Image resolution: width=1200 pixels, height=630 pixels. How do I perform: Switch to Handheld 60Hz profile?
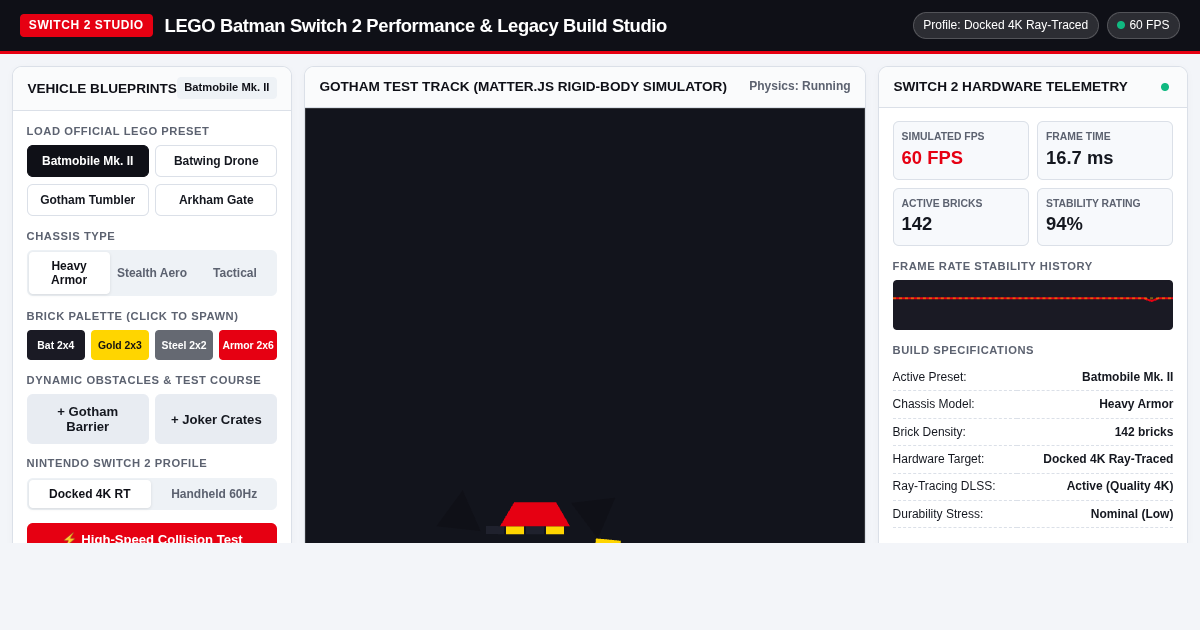(214, 494)
